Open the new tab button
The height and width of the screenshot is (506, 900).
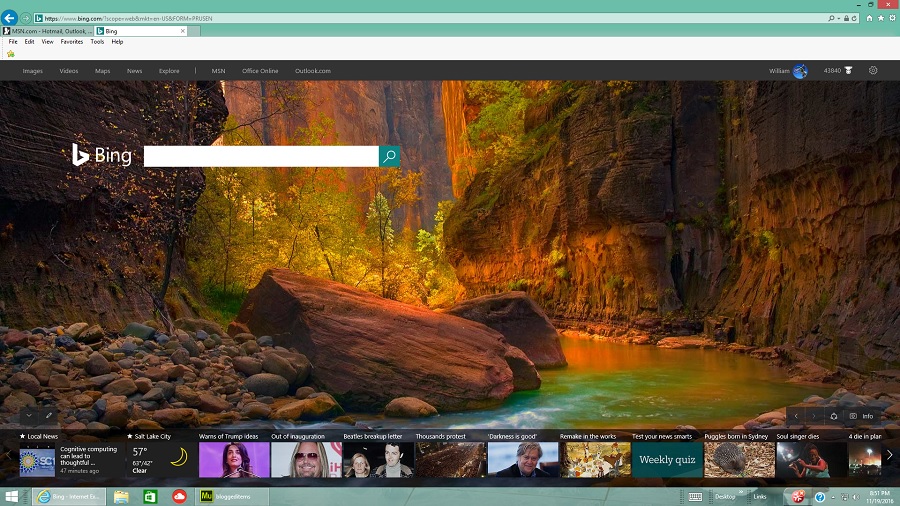195,31
